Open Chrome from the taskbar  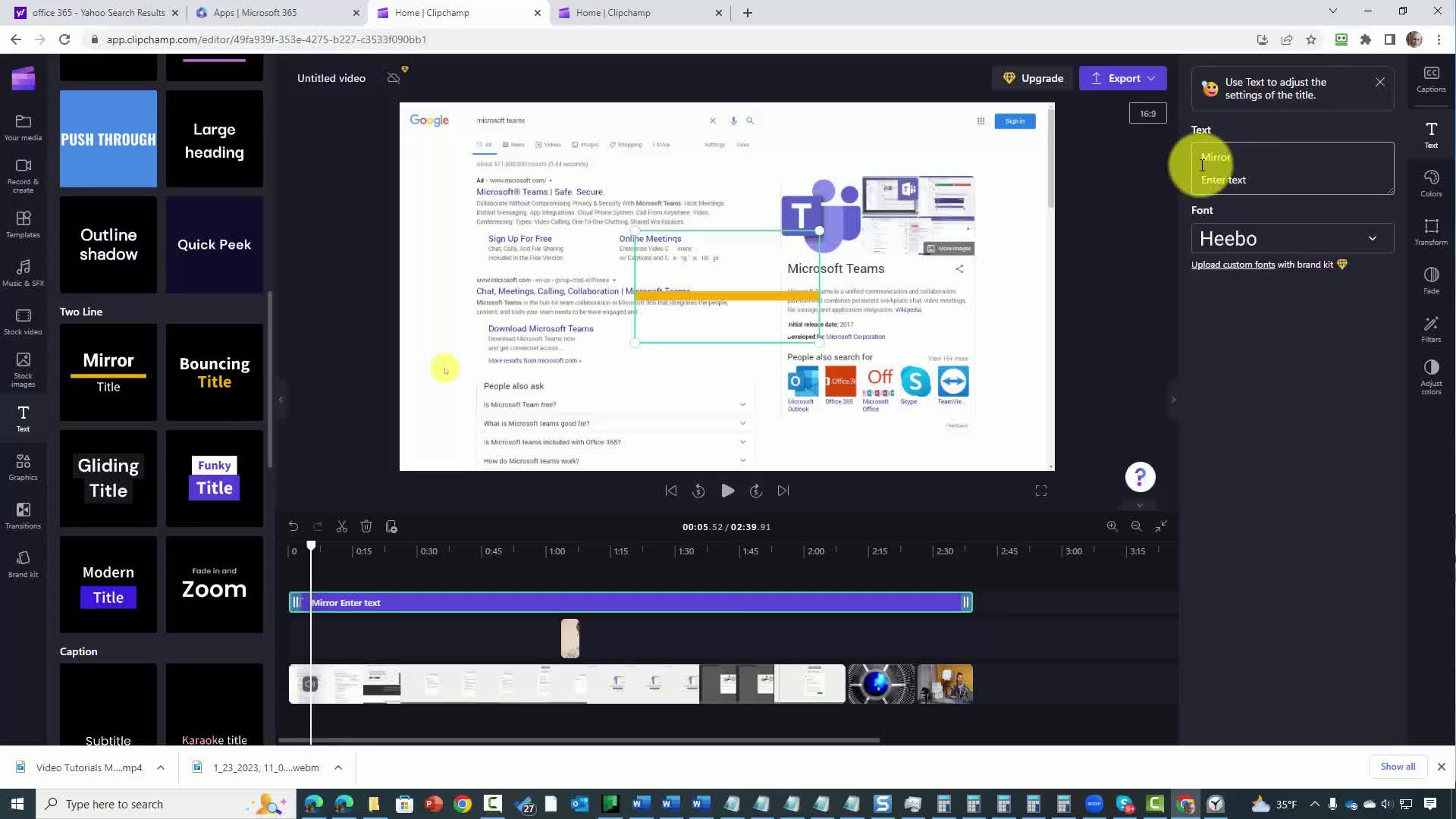tap(462, 804)
